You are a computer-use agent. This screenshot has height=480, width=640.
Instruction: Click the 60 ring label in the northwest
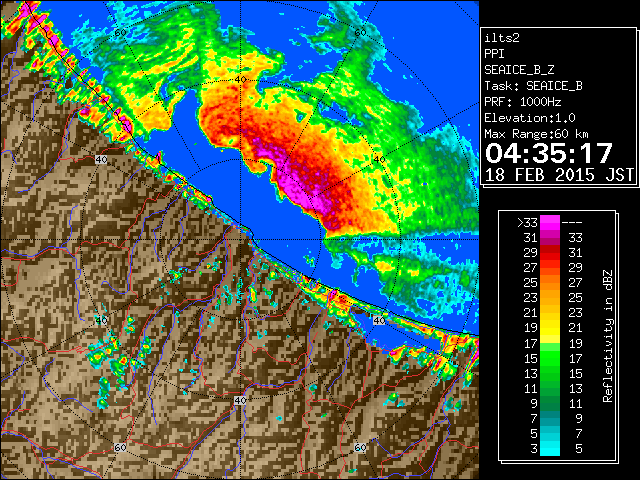click(x=120, y=33)
